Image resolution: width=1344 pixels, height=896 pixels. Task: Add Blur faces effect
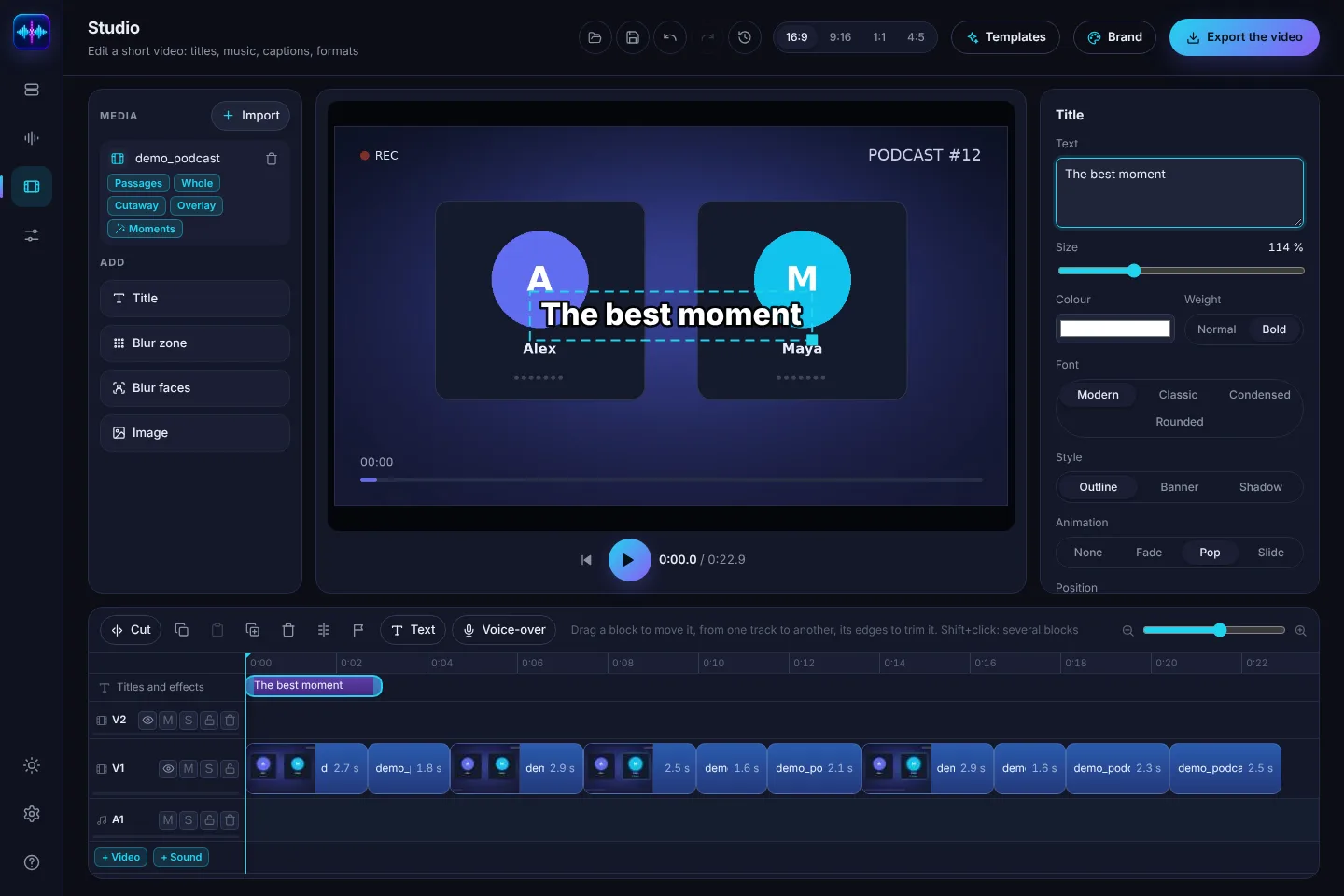[x=195, y=388]
